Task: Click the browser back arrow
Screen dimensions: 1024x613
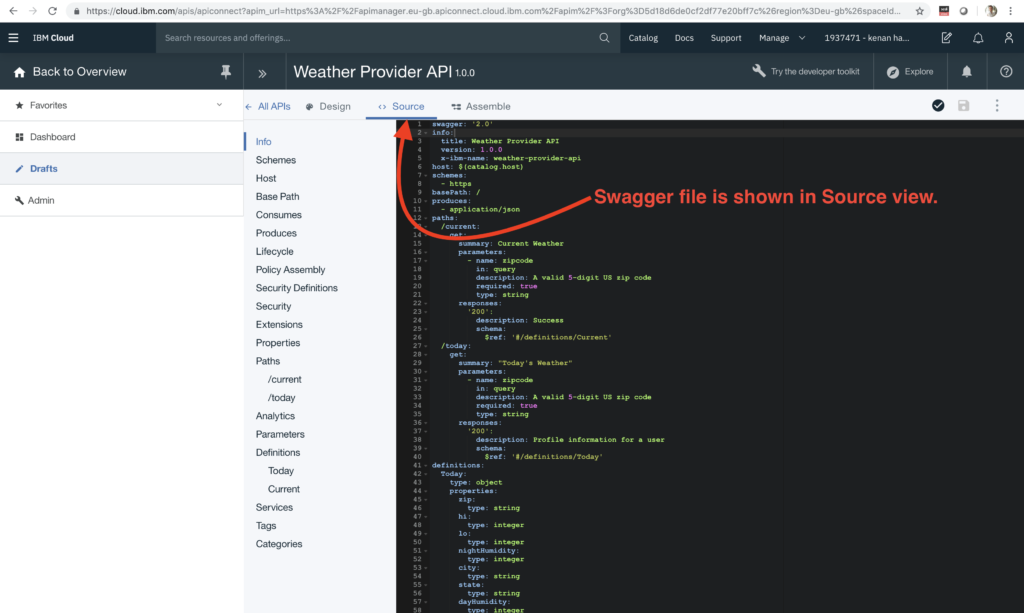Action: [13, 11]
